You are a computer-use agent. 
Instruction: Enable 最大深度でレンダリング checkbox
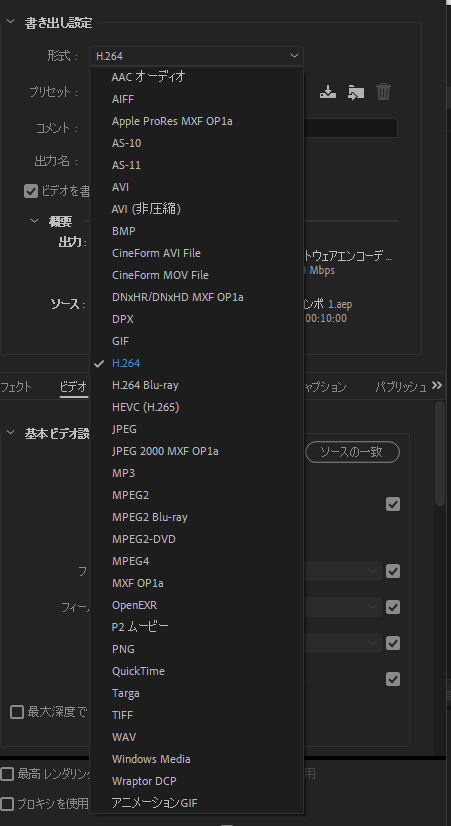(x=17, y=713)
